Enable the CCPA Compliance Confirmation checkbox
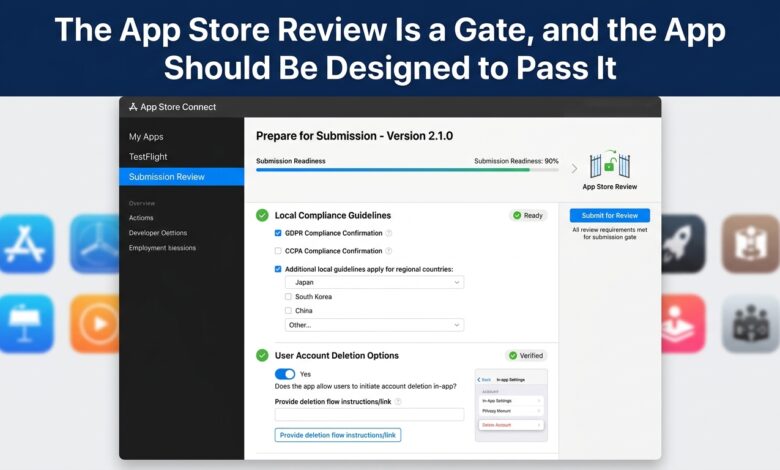 pos(278,251)
